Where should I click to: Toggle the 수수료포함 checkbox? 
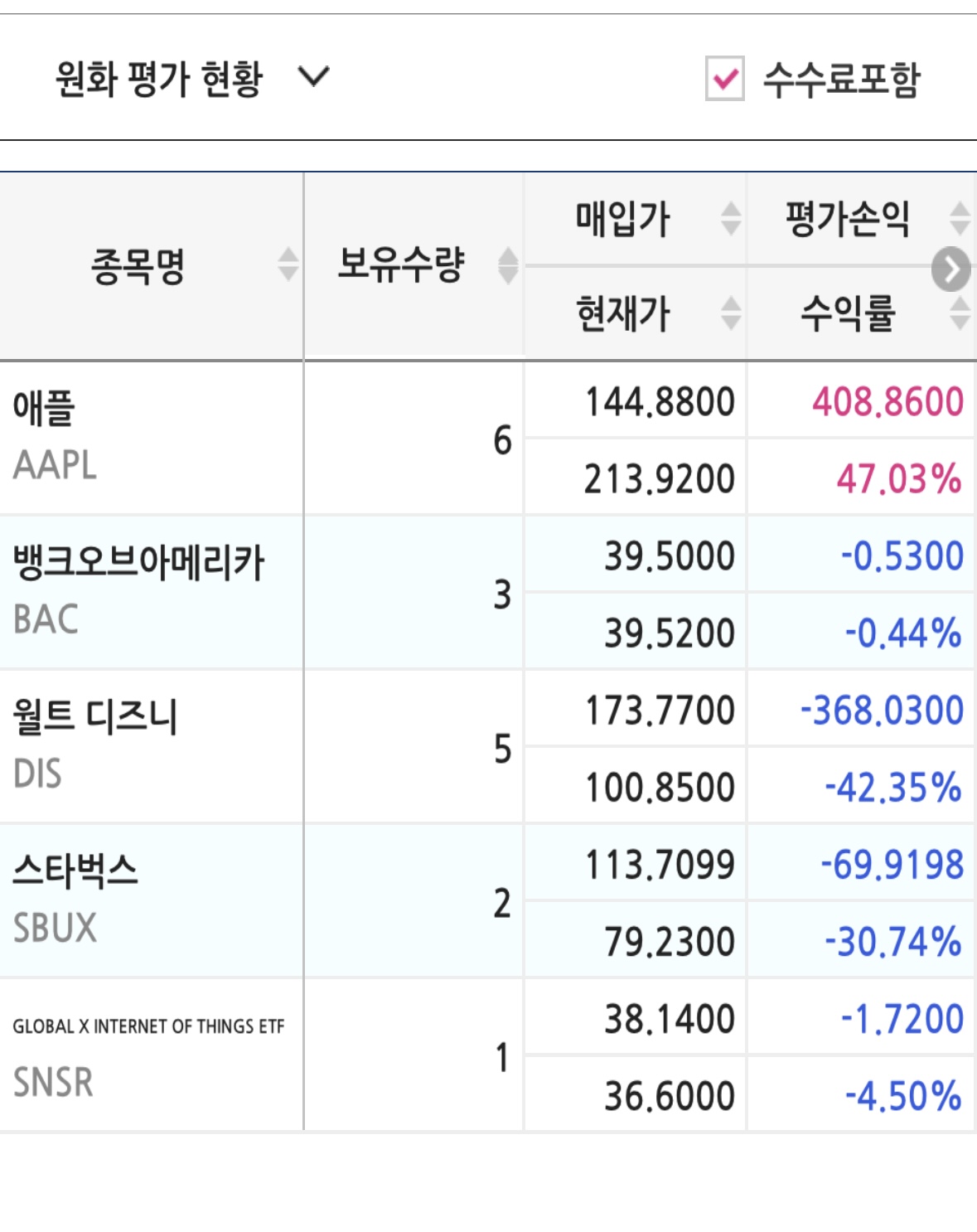click(724, 79)
